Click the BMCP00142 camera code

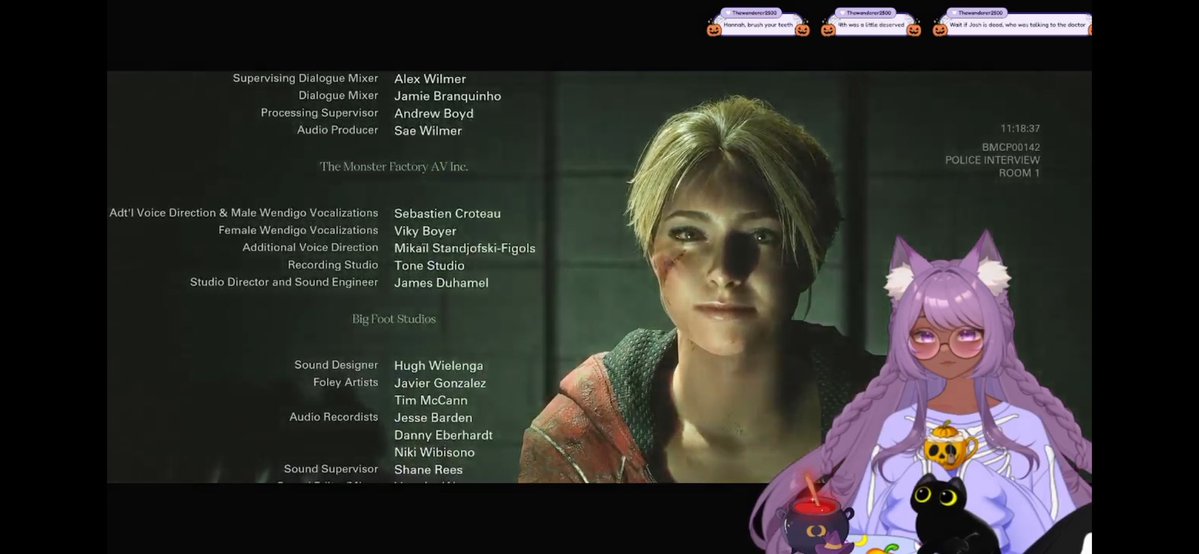[1011, 148]
